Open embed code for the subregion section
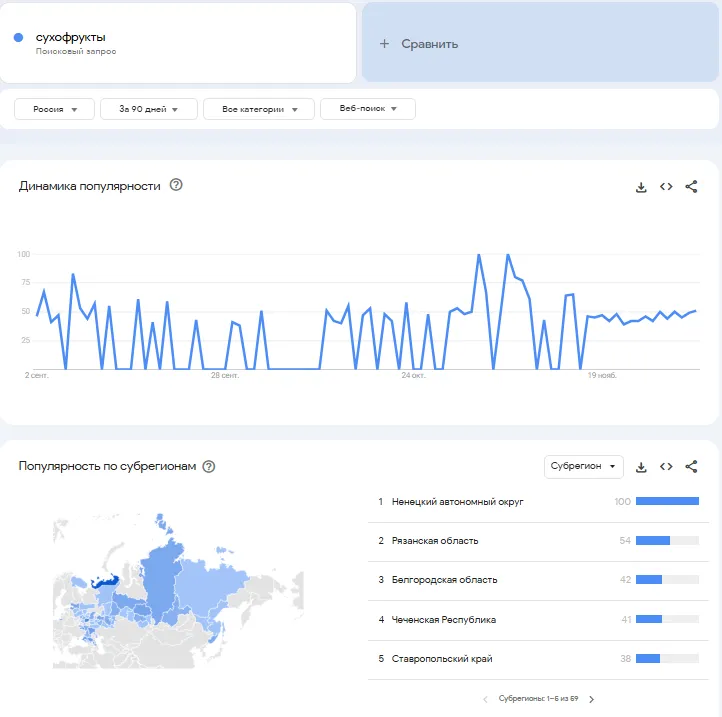 pos(666,466)
